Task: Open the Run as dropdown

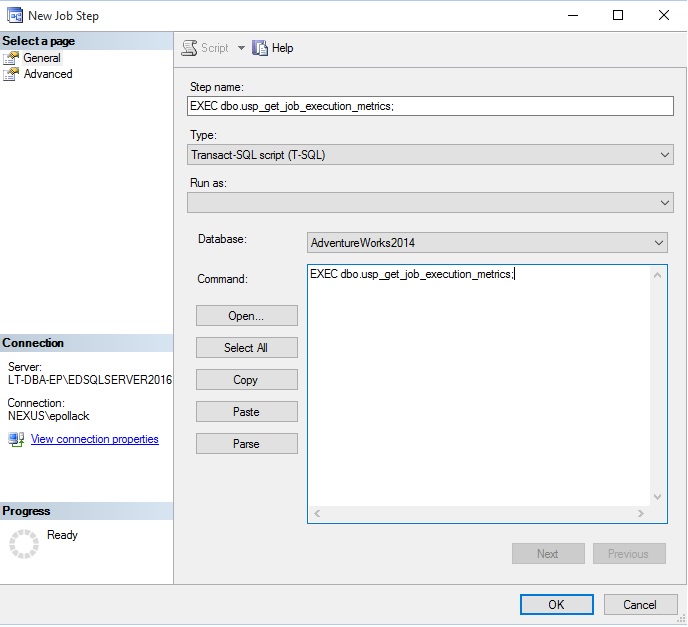Action: (x=430, y=203)
